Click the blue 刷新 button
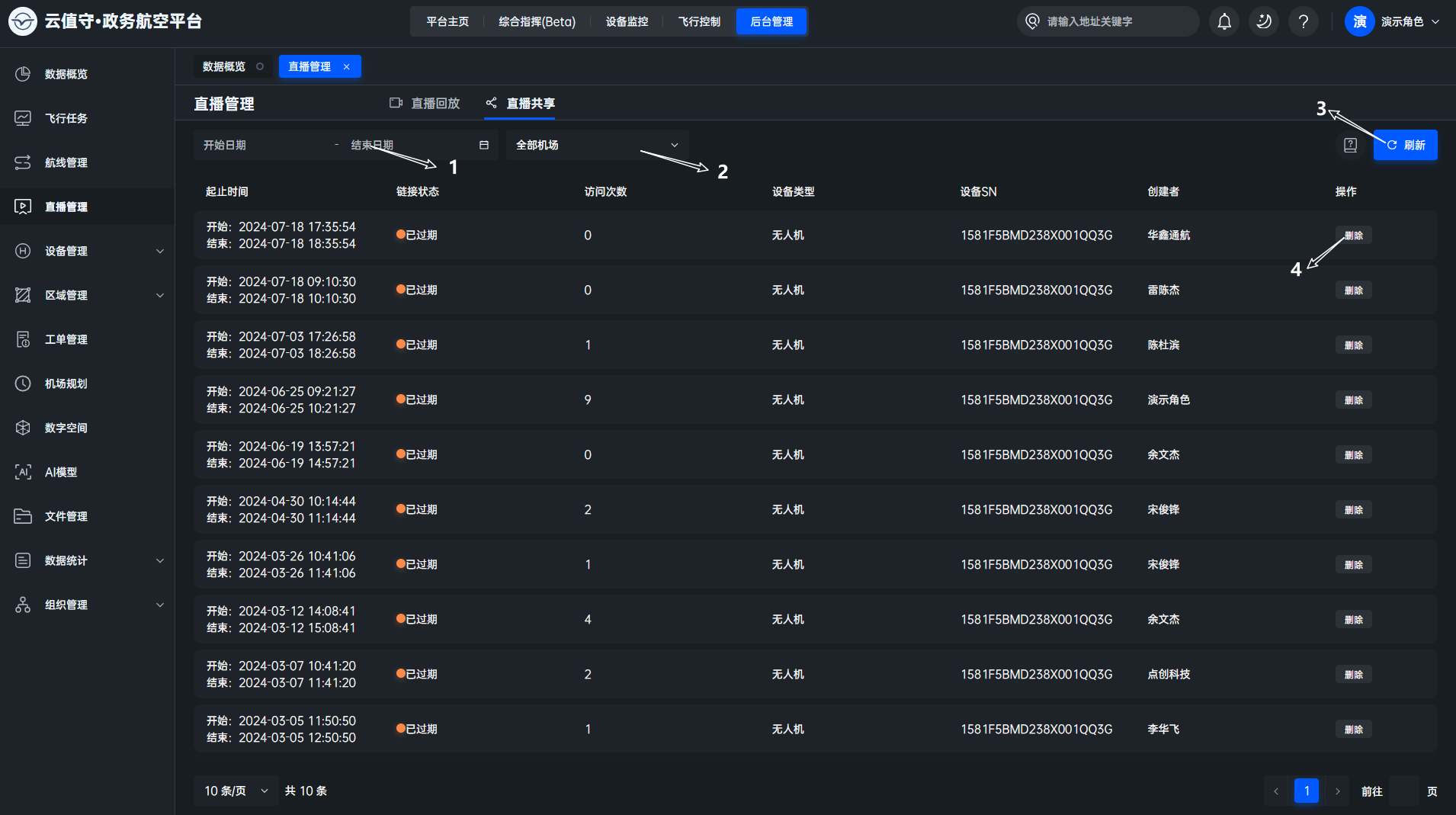 [x=1405, y=145]
